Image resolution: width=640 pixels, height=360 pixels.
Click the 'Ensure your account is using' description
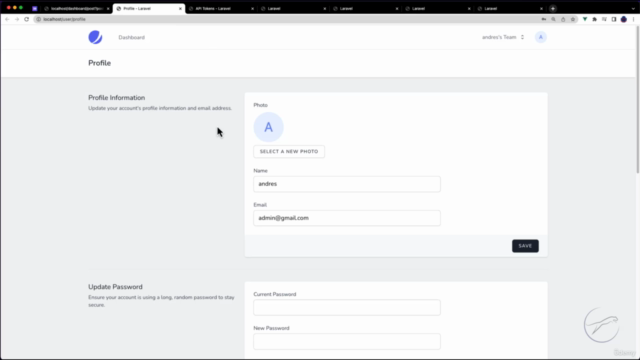(x=161, y=301)
